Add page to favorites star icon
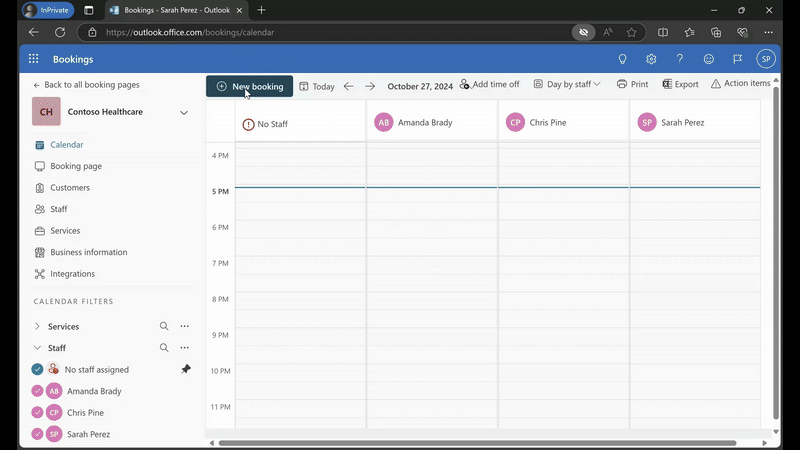This screenshot has height=450, width=800. 632,32
